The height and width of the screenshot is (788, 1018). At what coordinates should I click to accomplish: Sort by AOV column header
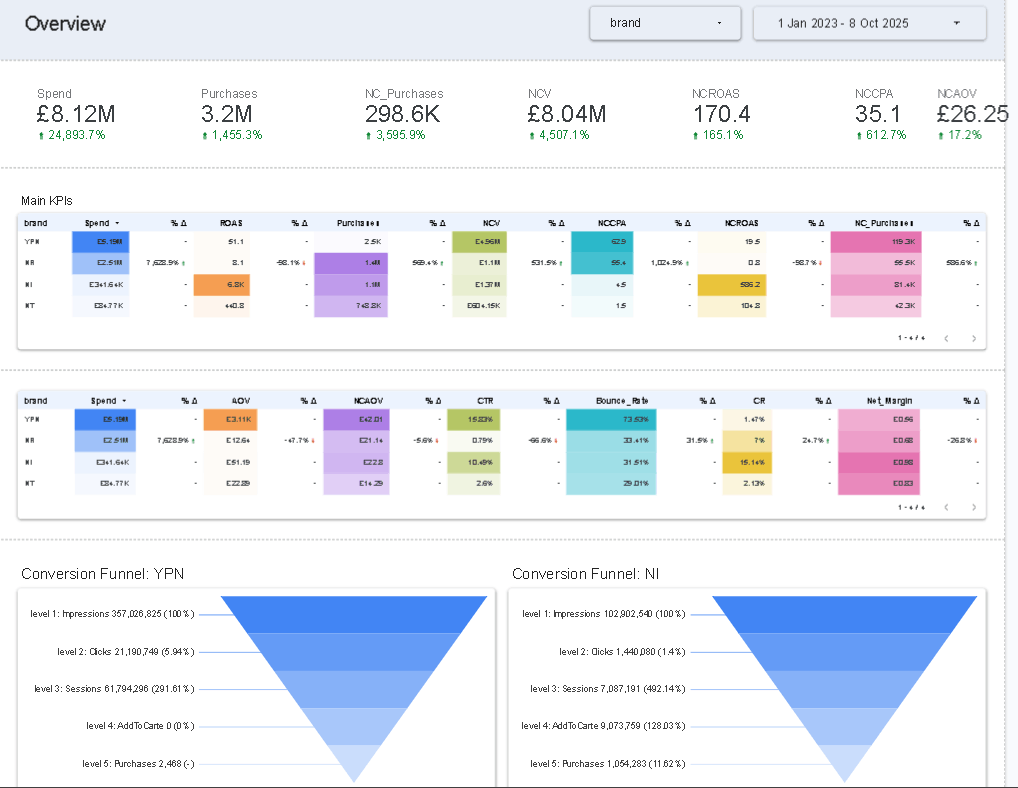pos(241,401)
